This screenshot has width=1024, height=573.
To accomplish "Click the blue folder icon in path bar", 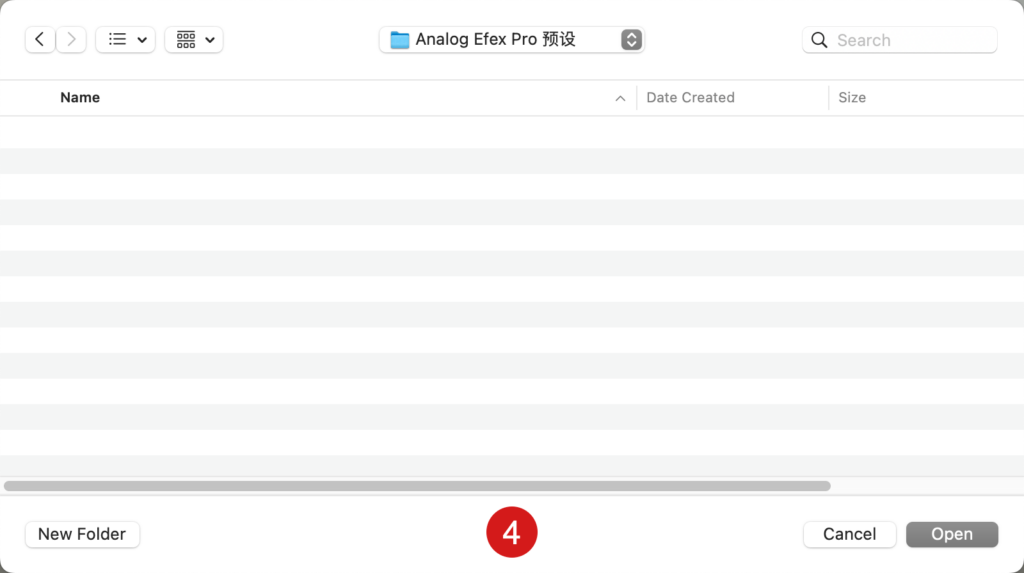I will [400, 40].
